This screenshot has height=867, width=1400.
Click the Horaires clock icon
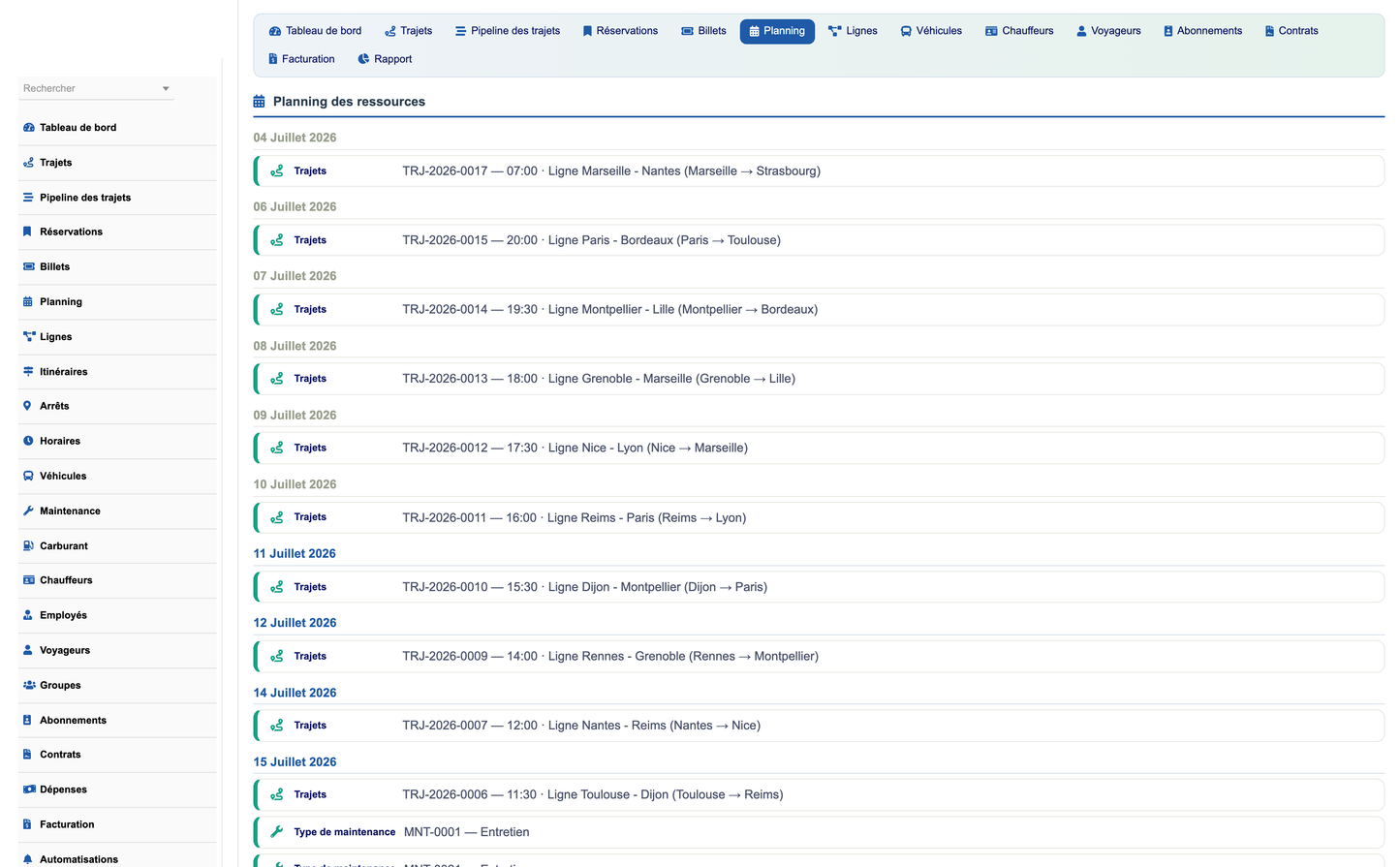click(28, 441)
